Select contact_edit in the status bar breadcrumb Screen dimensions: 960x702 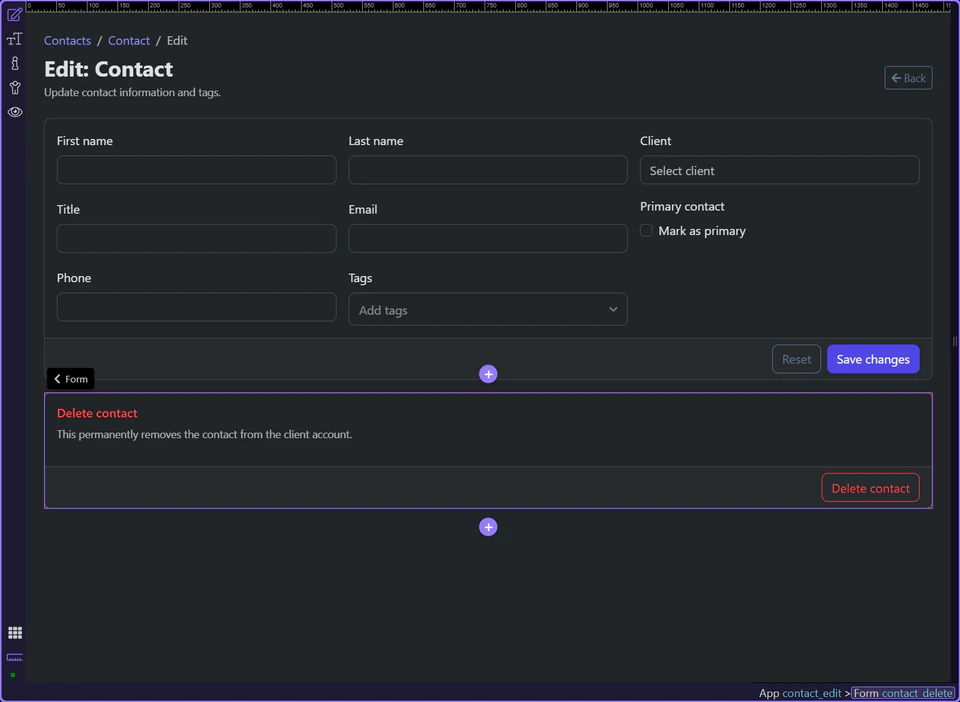click(812, 693)
